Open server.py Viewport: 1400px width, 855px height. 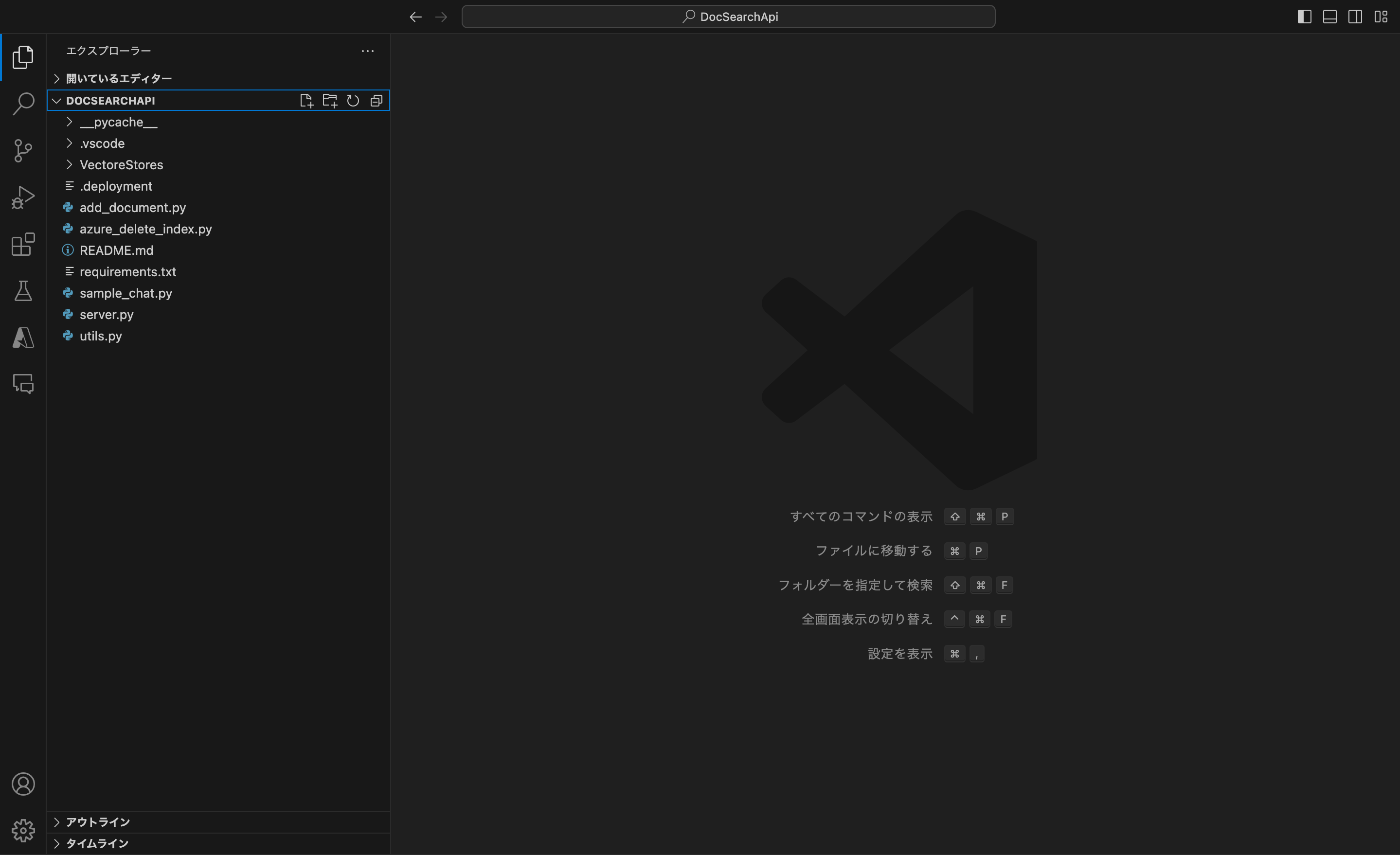[218, 315]
